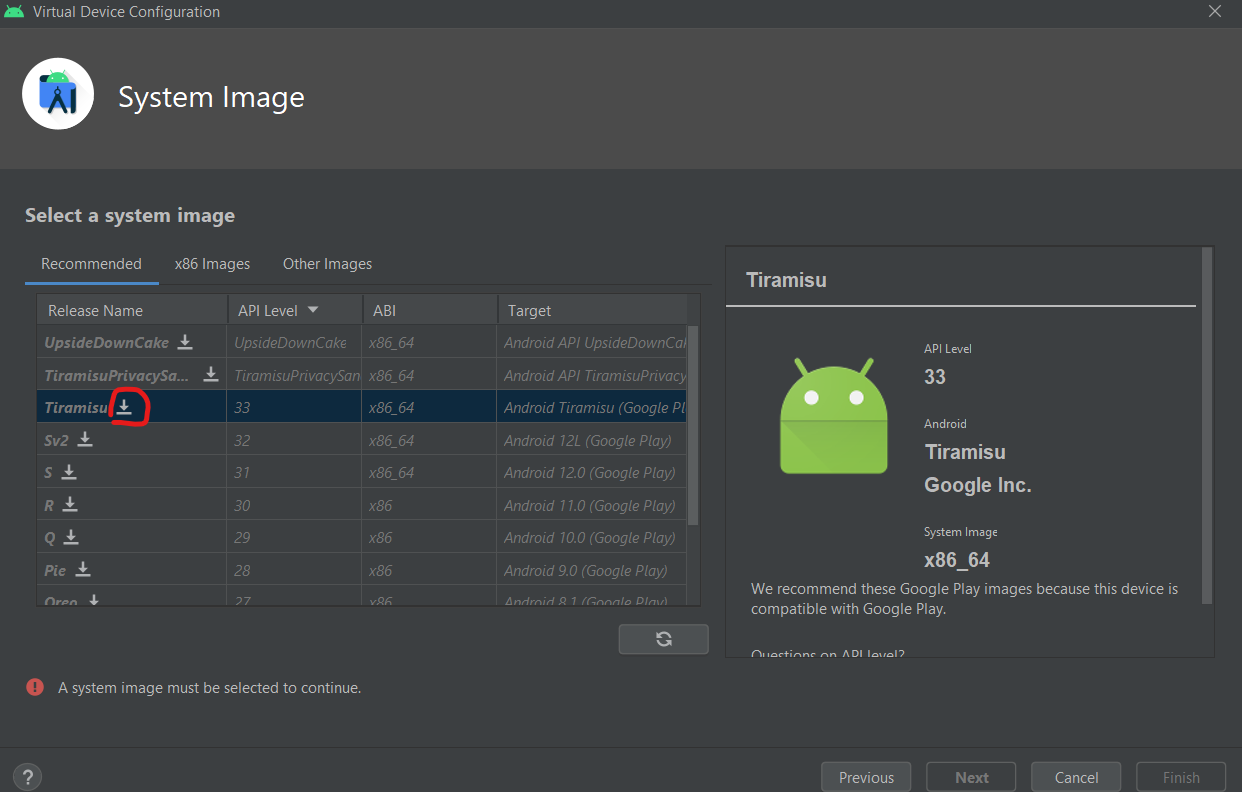Click the red error warning icon
Viewport: 1242px width, 792px height.
point(35,687)
